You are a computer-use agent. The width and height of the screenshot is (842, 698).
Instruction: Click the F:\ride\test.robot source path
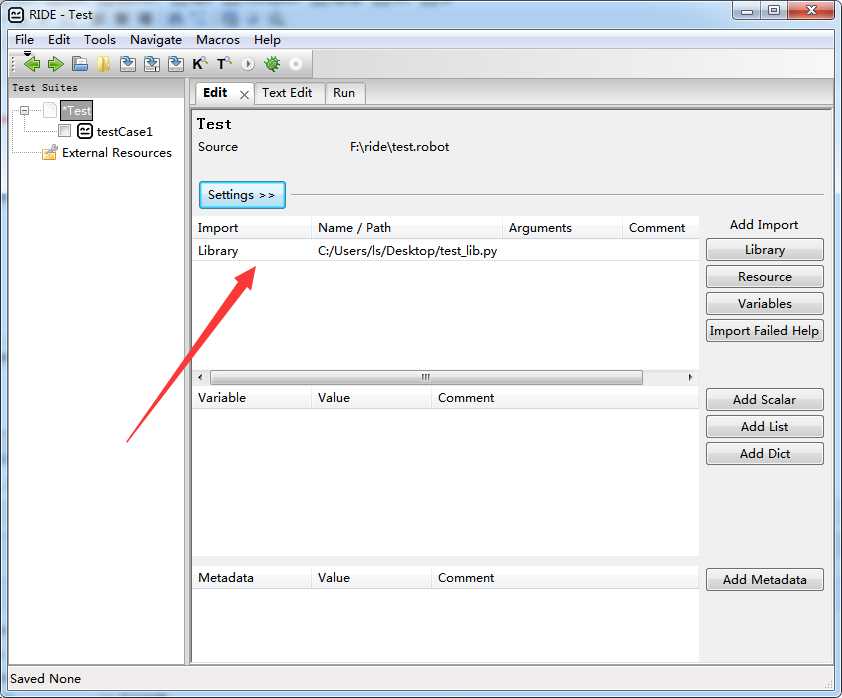[400, 147]
